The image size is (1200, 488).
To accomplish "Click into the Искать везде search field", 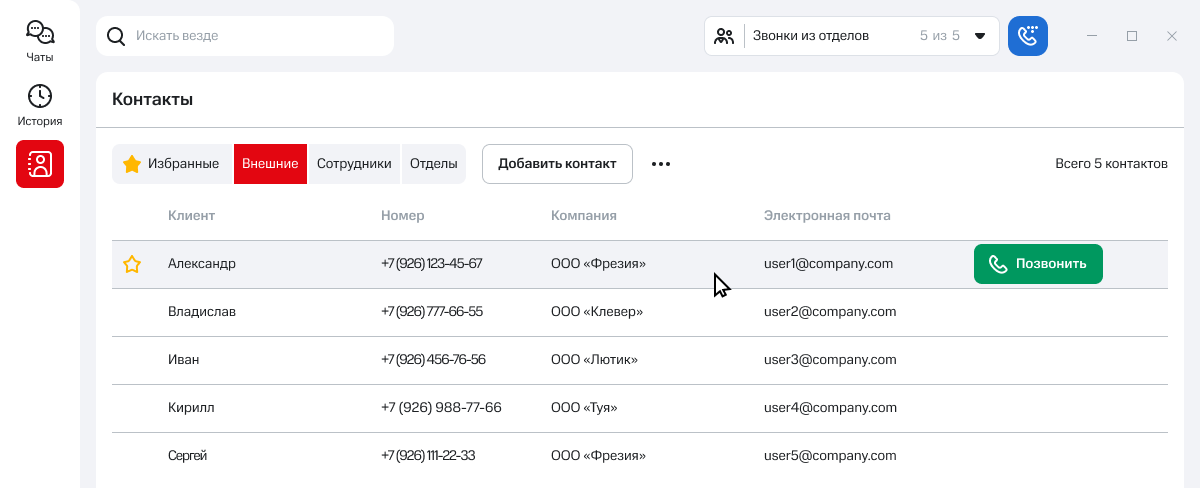I will pyautogui.click(x=260, y=36).
